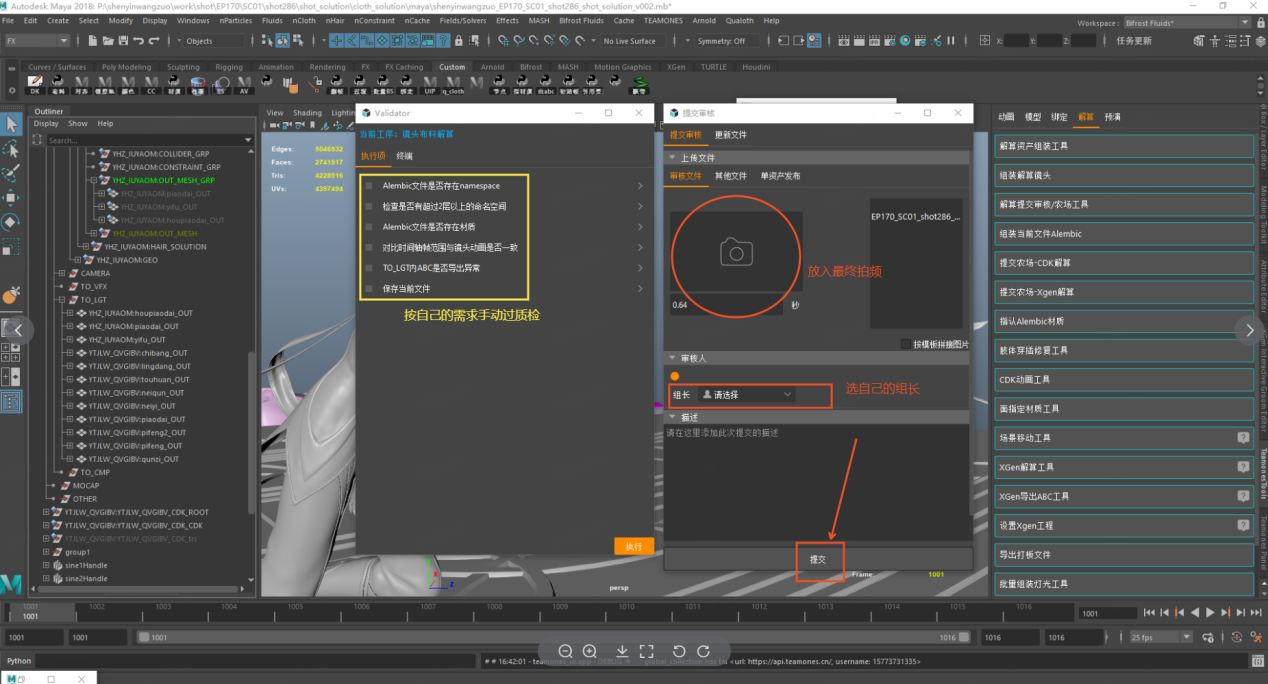The height and width of the screenshot is (684, 1268).
Task: Collapse the '审核人' section
Action: click(x=673, y=358)
